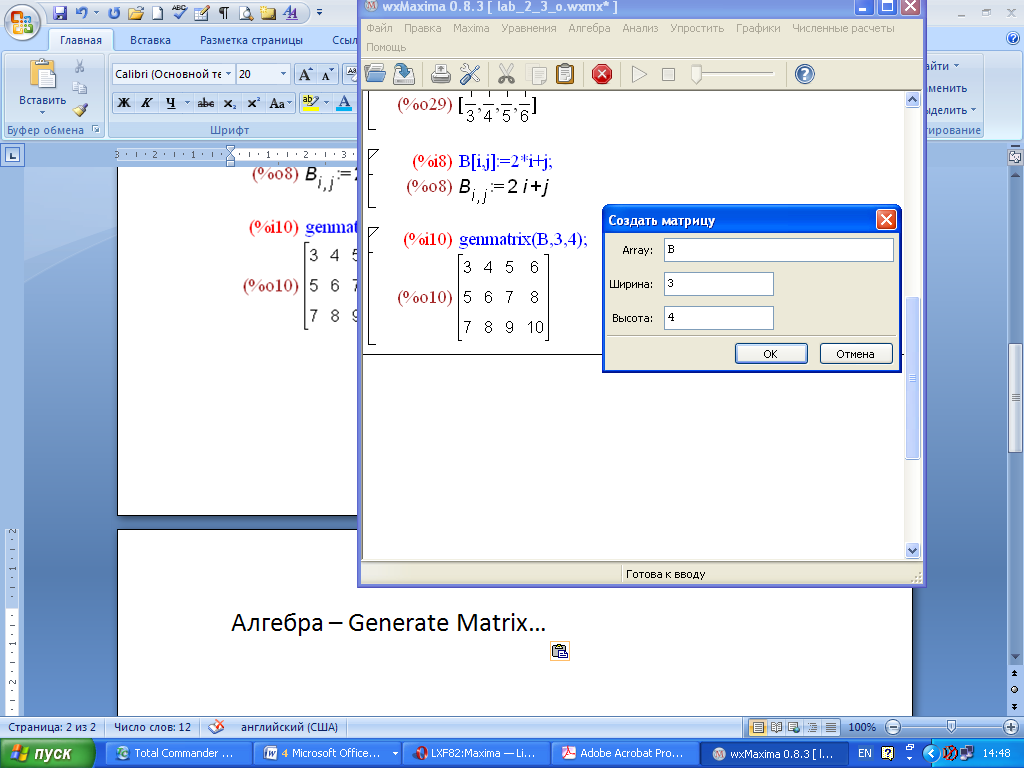Screen dimensions: 1024x768
Task: Click the Format Painter brush icon in Word
Action: point(80,110)
